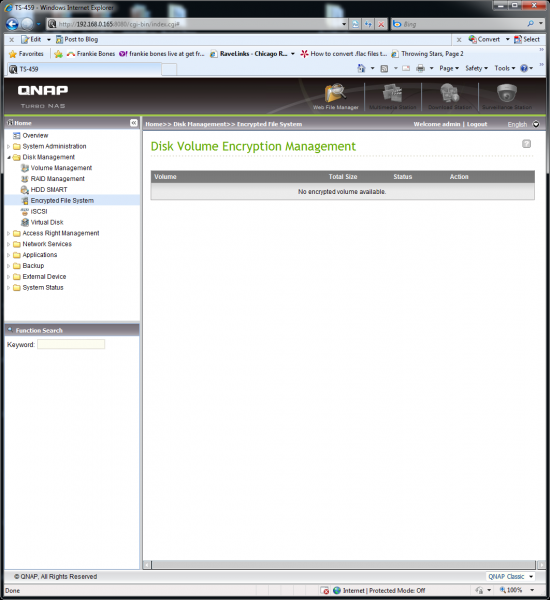Image resolution: width=550 pixels, height=600 pixels.
Task: Expand the External Device folder
Action: click(x=8, y=277)
